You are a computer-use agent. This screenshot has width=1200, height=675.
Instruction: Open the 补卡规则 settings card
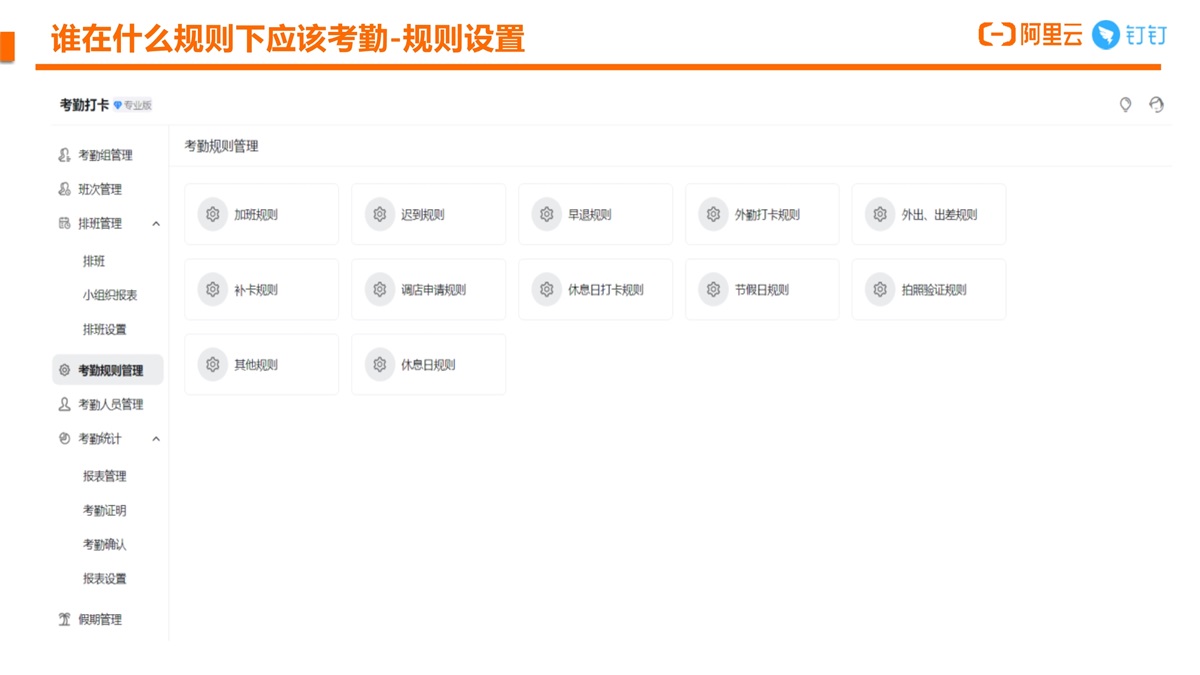click(x=261, y=290)
